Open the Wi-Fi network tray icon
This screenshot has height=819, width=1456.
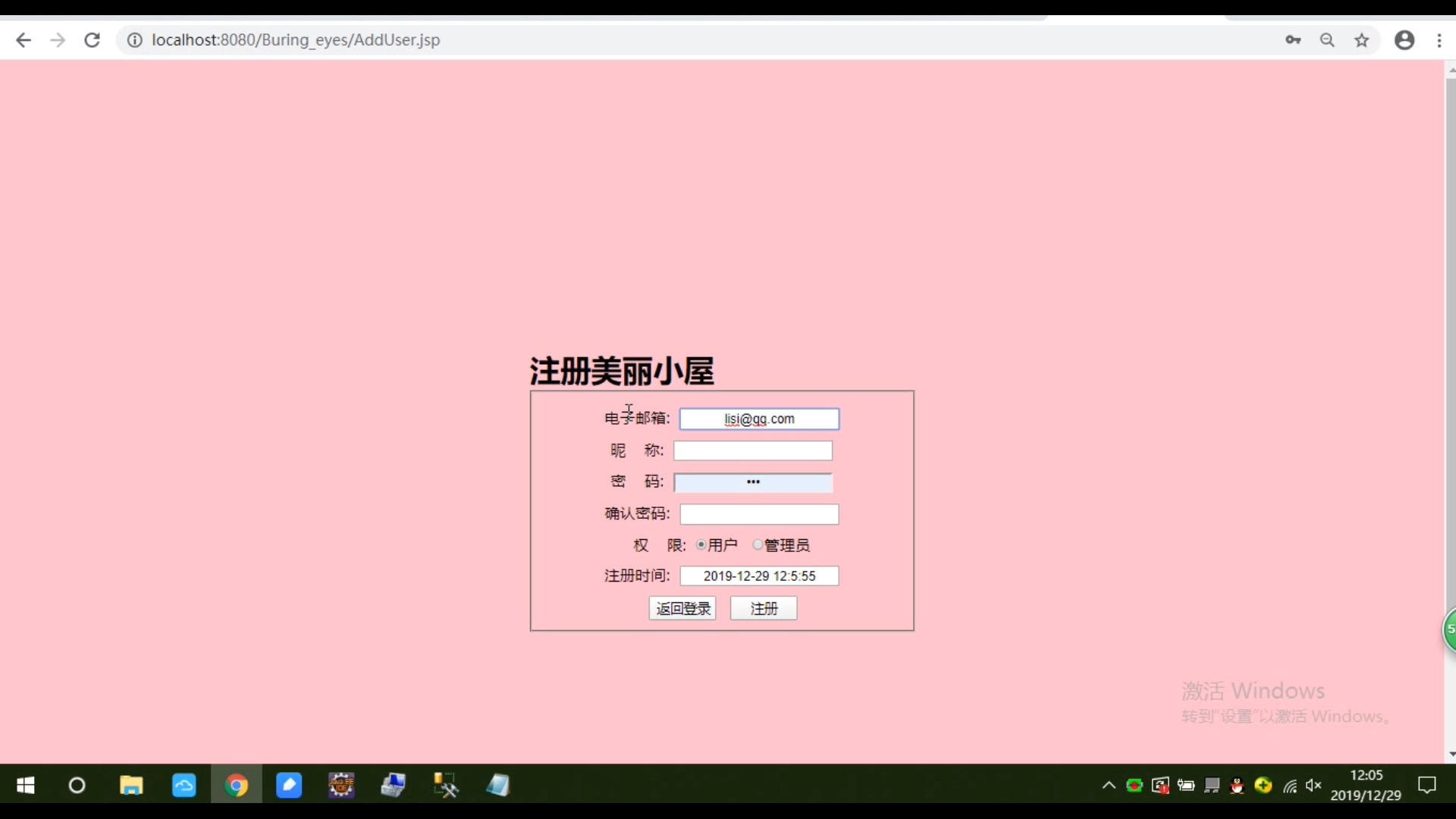pyautogui.click(x=1289, y=786)
